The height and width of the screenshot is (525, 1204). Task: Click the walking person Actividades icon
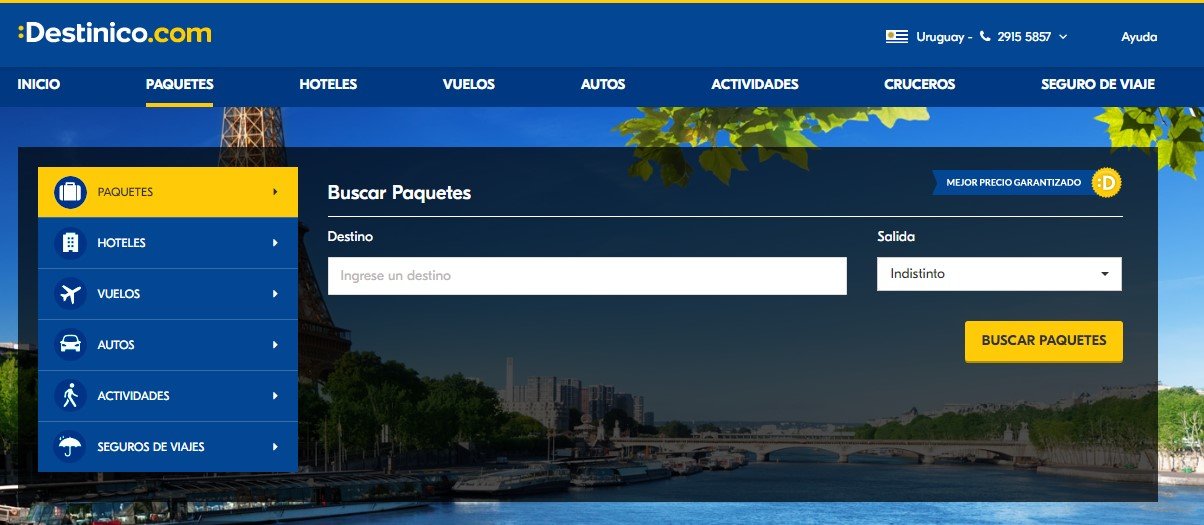pyautogui.click(x=70, y=396)
